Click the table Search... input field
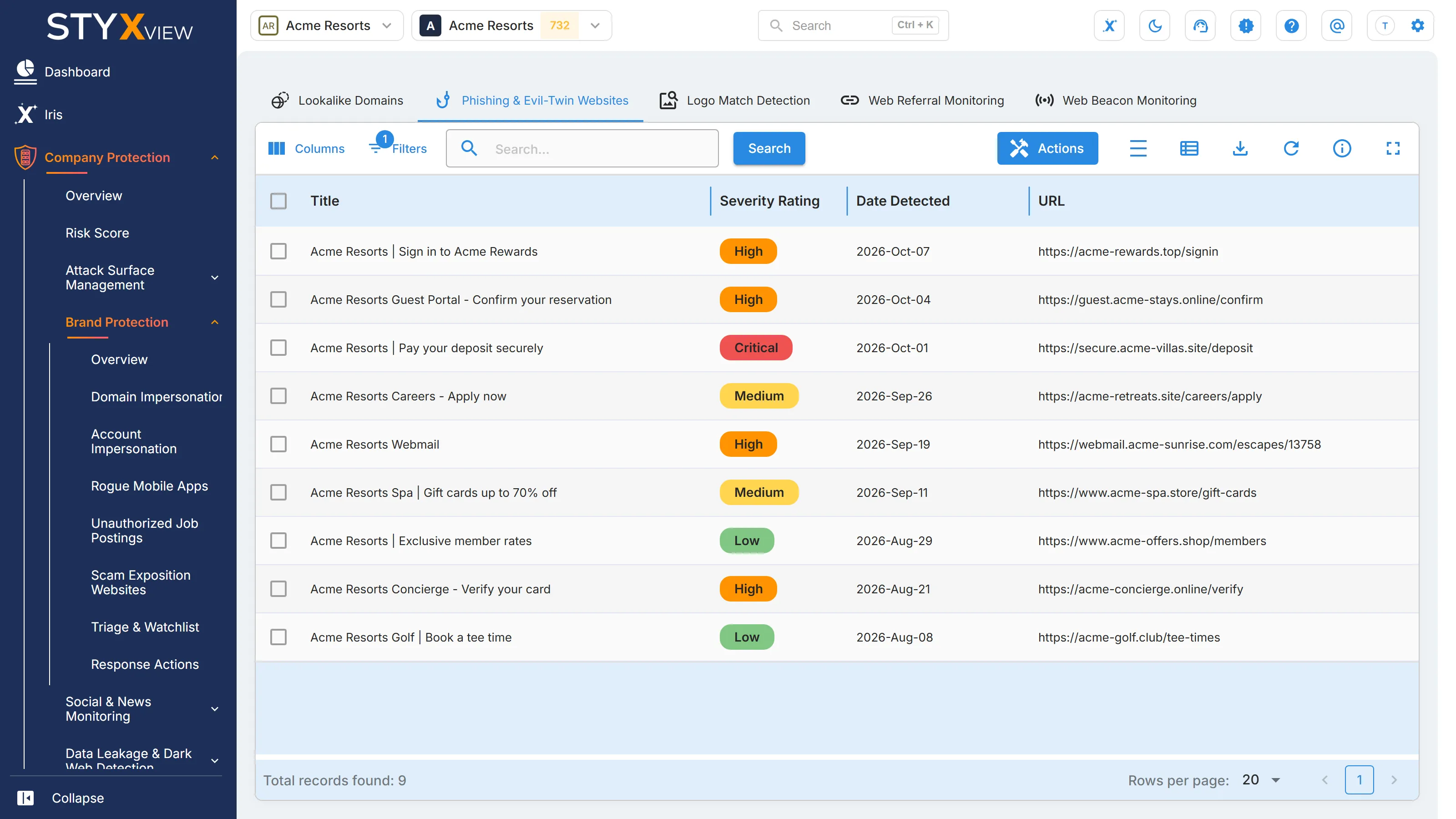This screenshot has width=1456, height=819. pos(582,149)
